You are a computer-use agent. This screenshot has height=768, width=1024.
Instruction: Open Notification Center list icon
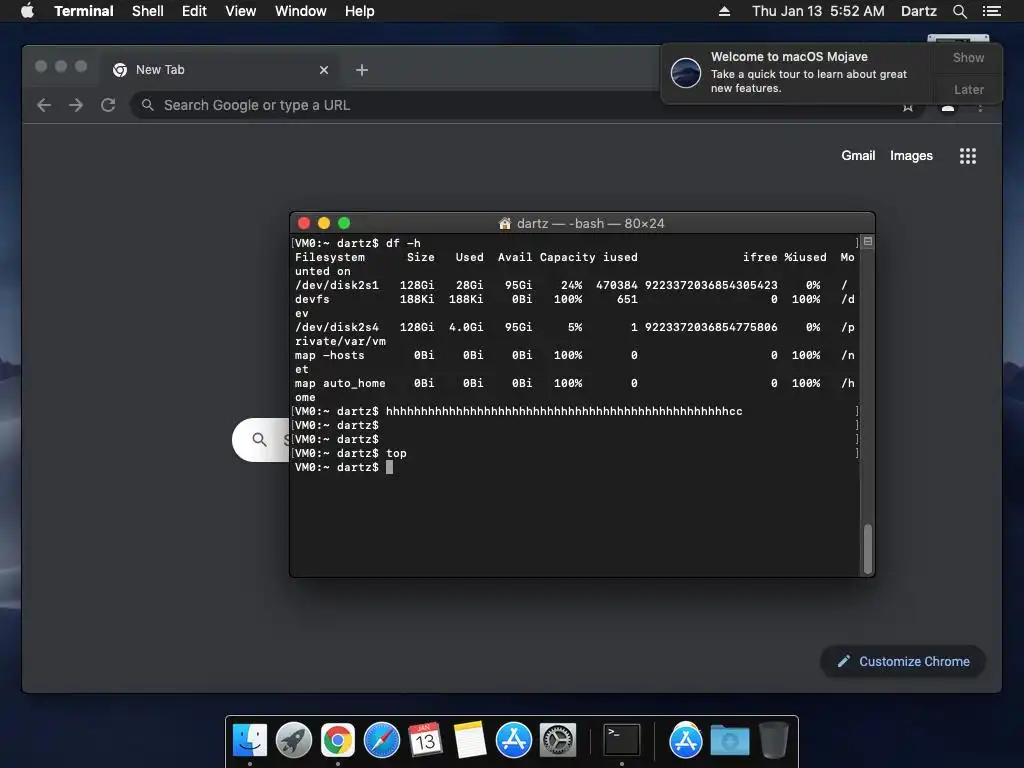click(992, 11)
